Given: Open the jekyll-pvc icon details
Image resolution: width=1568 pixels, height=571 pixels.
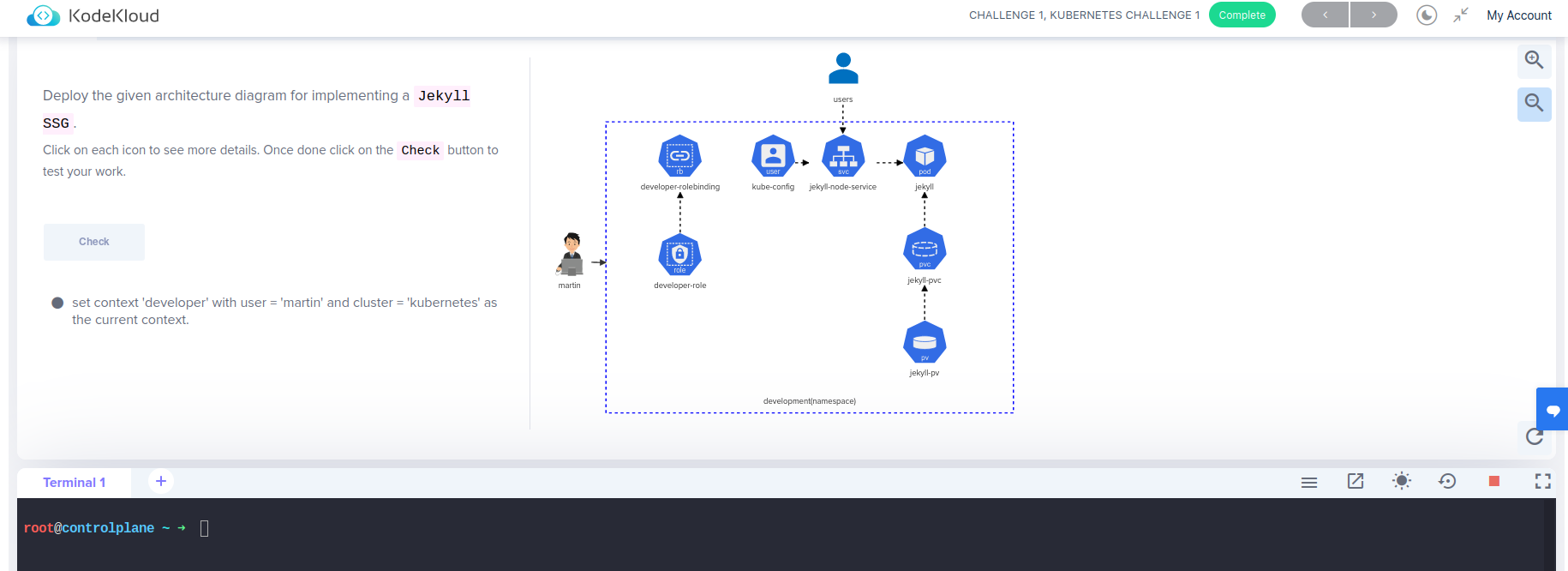Looking at the screenshot, I should pos(925,250).
